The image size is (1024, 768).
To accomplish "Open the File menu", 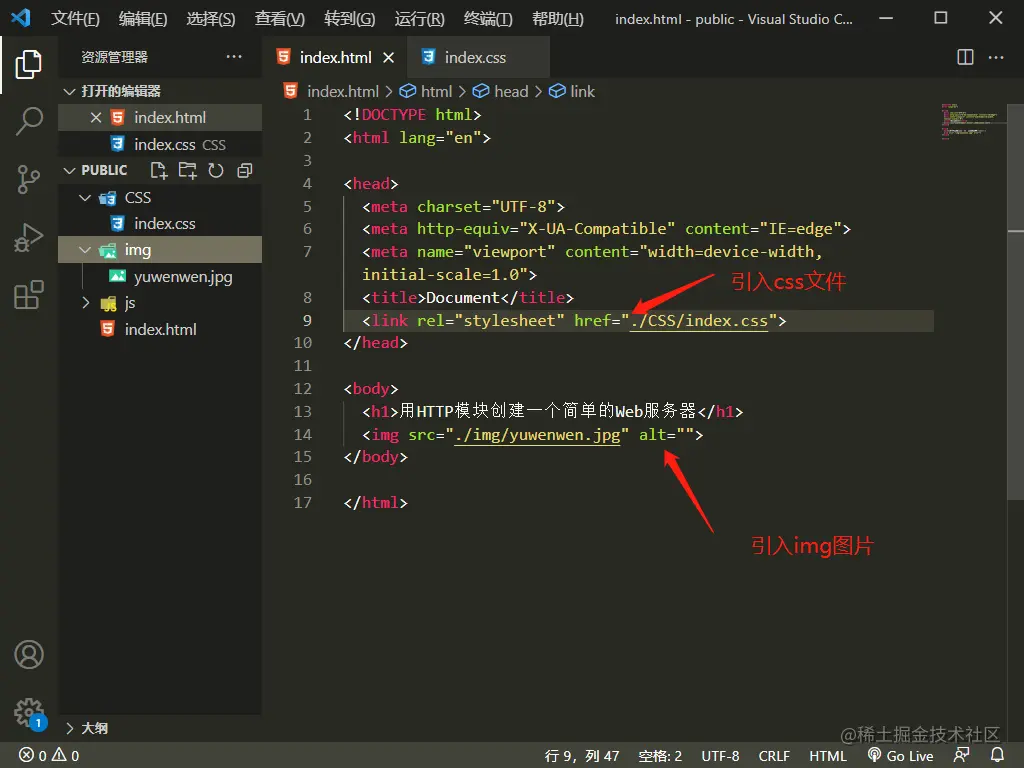I will pos(75,18).
